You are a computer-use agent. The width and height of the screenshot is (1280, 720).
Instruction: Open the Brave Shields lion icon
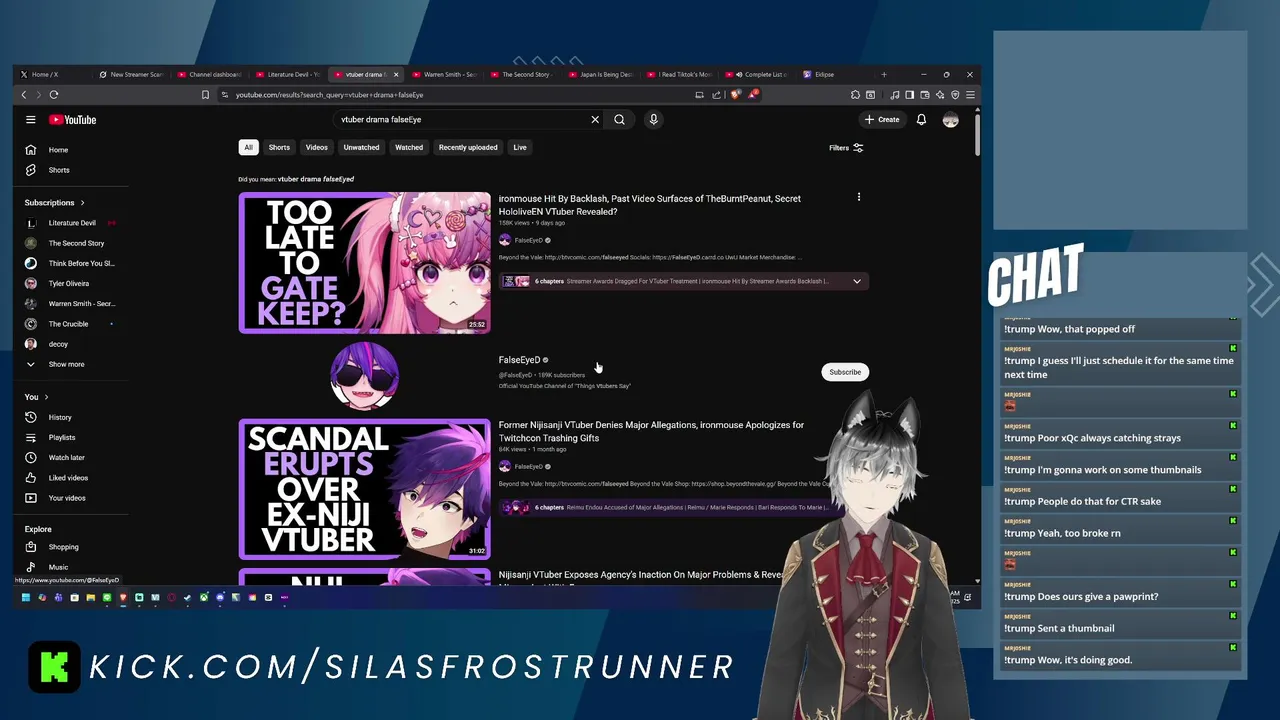click(736, 95)
